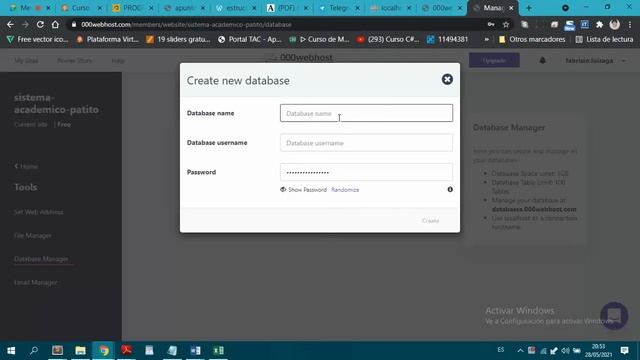Open File Manager in sidebar
640x360 pixels.
(33, 236)
